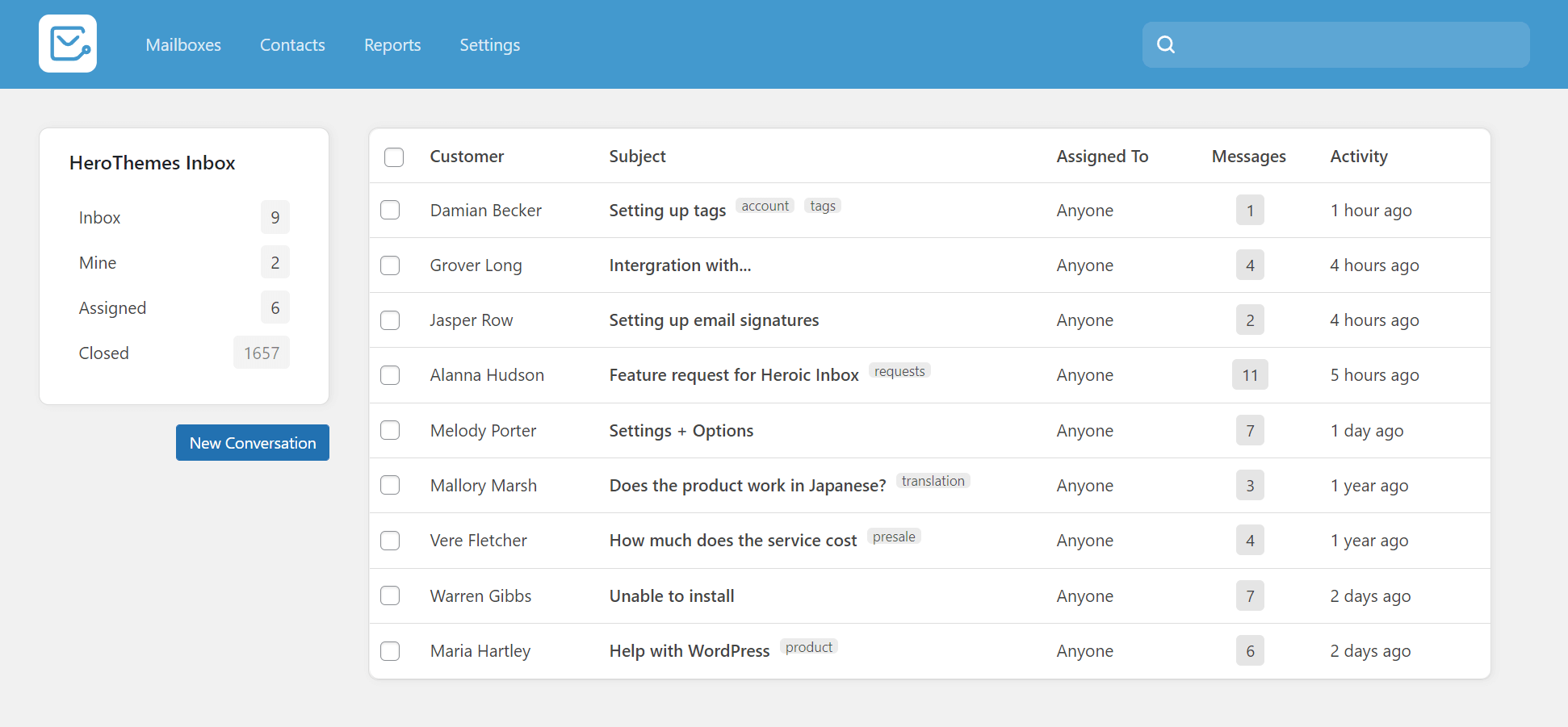The image size is (1568, 727).
Task: Click the 'translation' tag on Mallory Marsh's row
Action: coord(933,481)
